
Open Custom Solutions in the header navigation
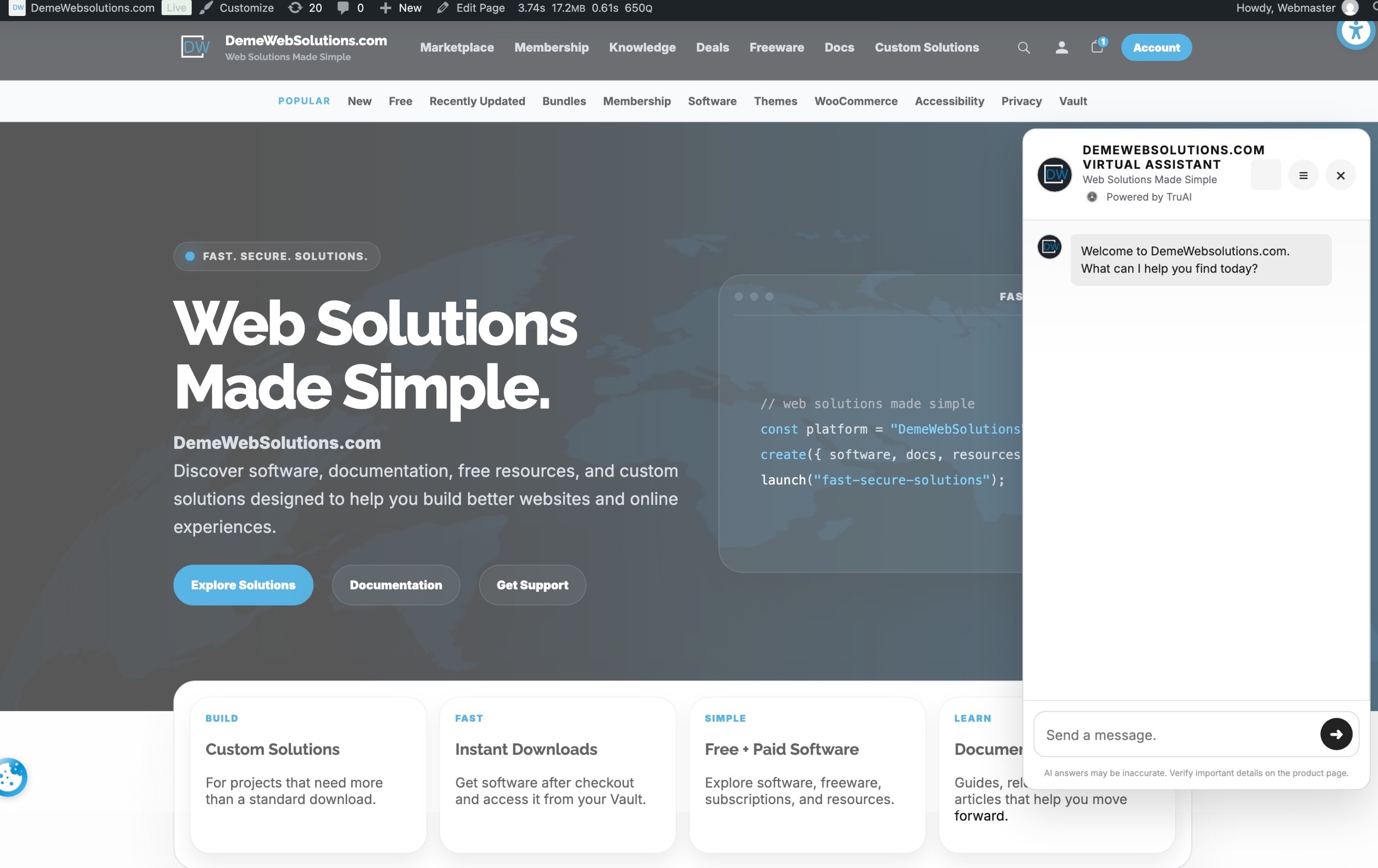click(x=926, y=47)
